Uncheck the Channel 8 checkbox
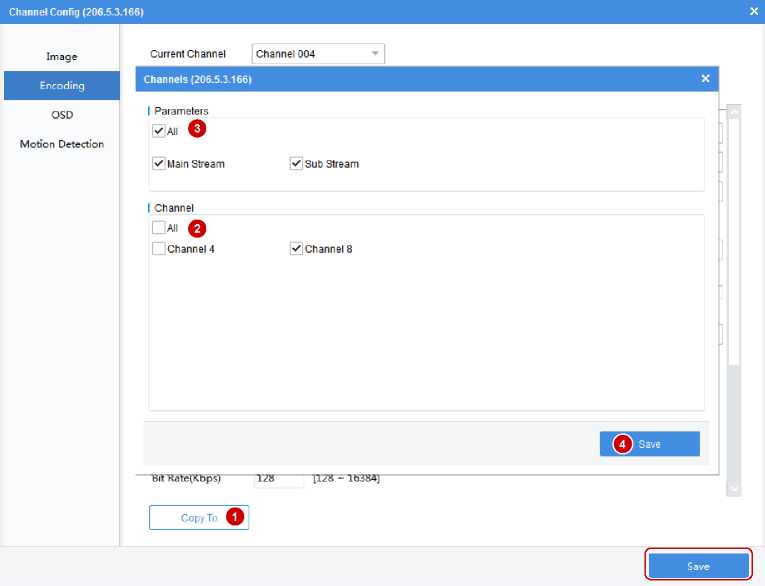The height and width of the screenshot is (586, 765). (297, 249)
